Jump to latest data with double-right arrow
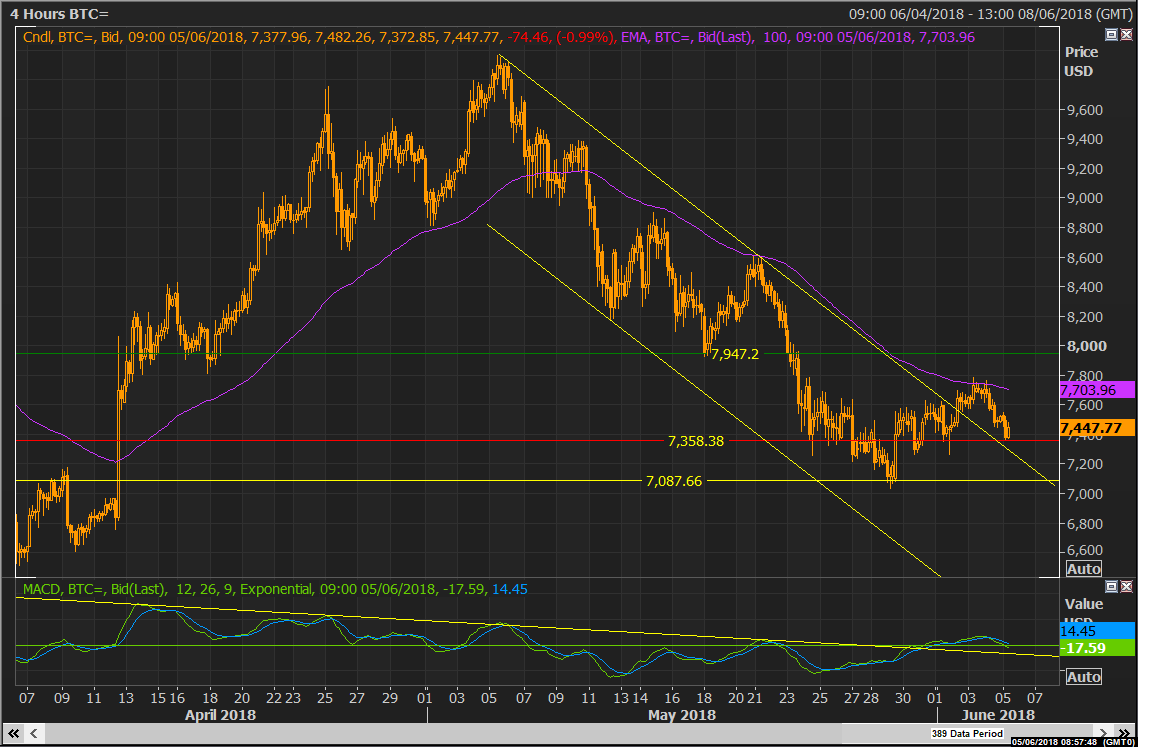The height and width of the screenshot is (747, 1152). (1125, 732)
